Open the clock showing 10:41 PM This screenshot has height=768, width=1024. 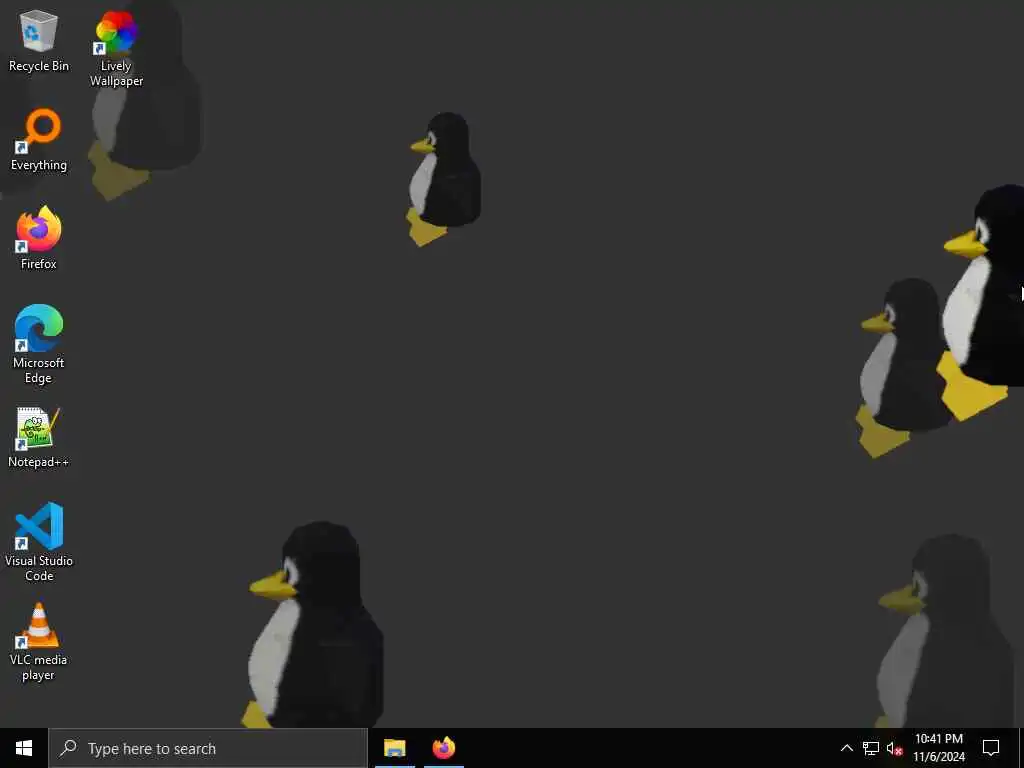938,748
